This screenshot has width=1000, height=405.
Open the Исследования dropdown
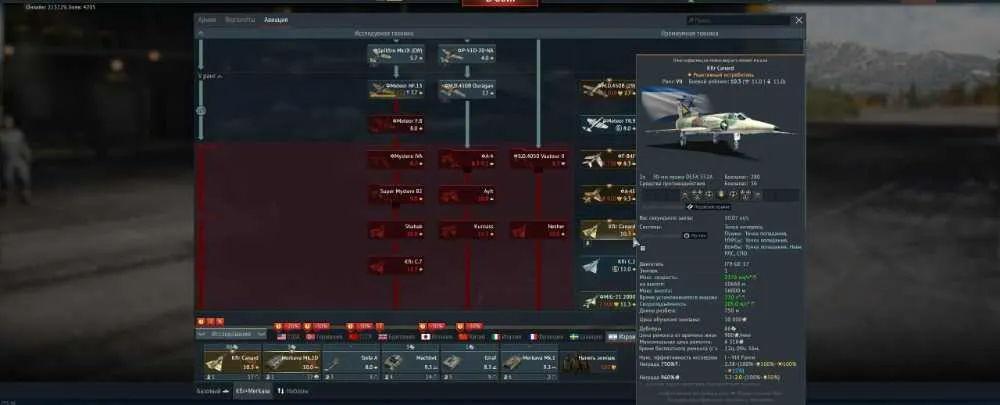pos(231,334)
